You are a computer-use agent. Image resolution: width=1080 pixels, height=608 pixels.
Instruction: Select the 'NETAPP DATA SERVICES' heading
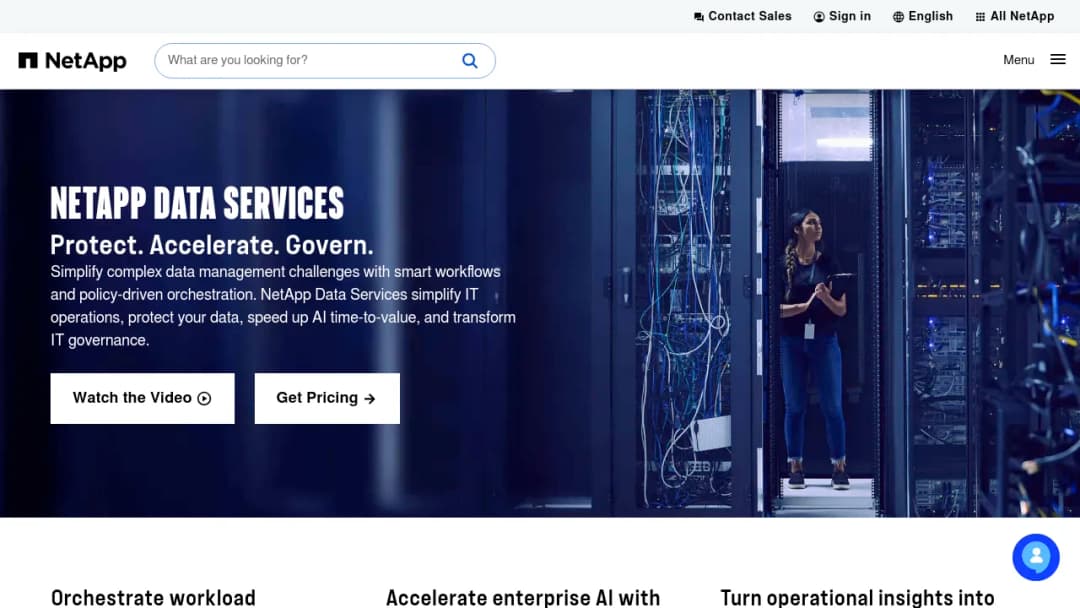[x=197, y=203]
